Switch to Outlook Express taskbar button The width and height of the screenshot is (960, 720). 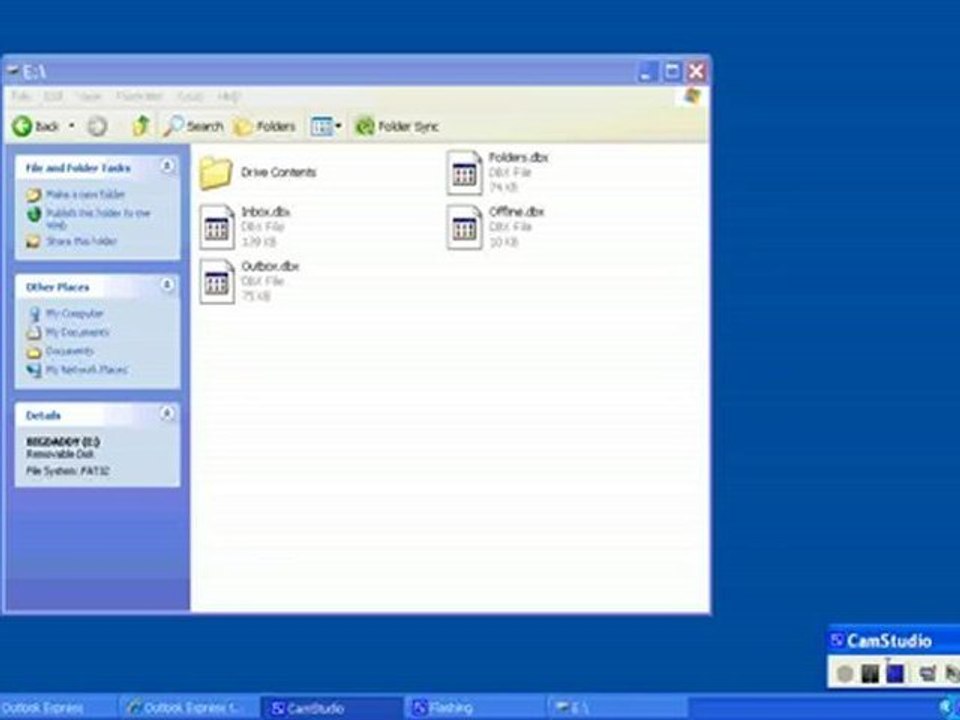pyautogui.click(x=56, y=708)
